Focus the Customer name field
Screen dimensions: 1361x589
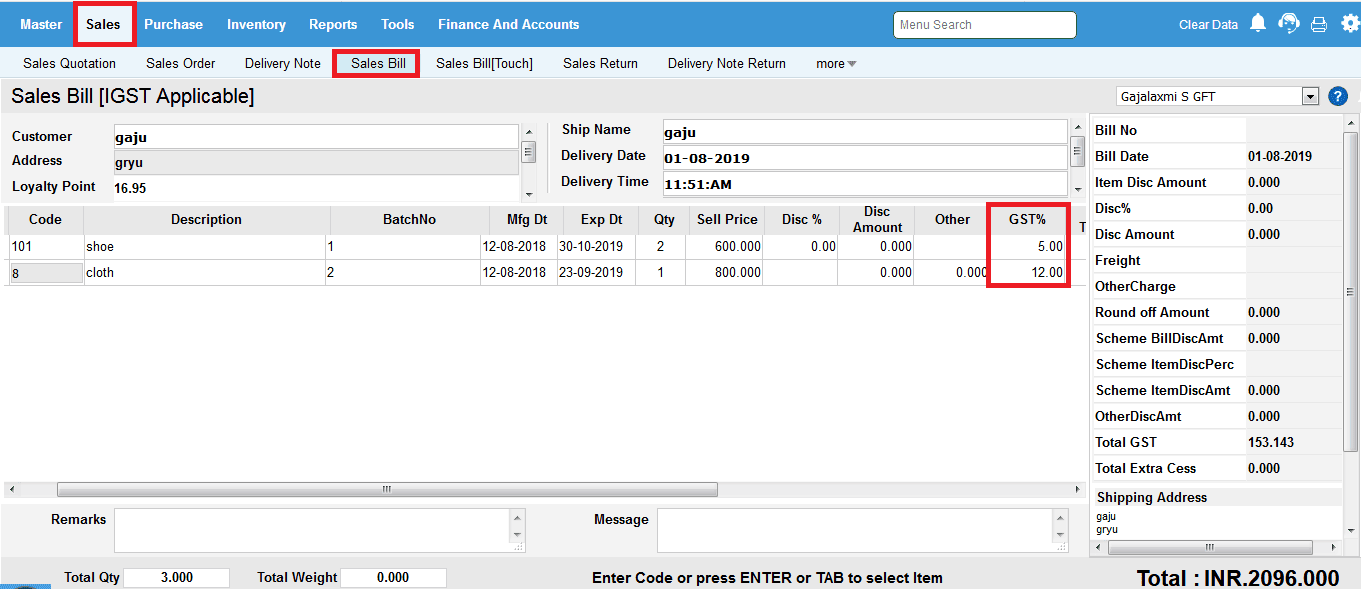pyautogui.click(x=315, y=137)
